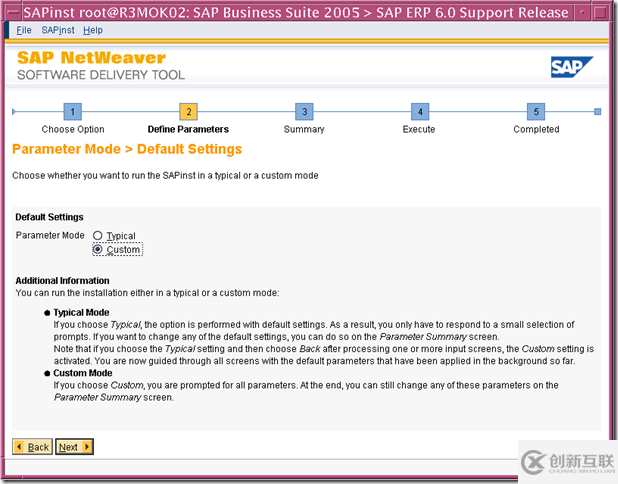Click the 'Define Parameters' step label
618x484 pixels.
(188, 129)
